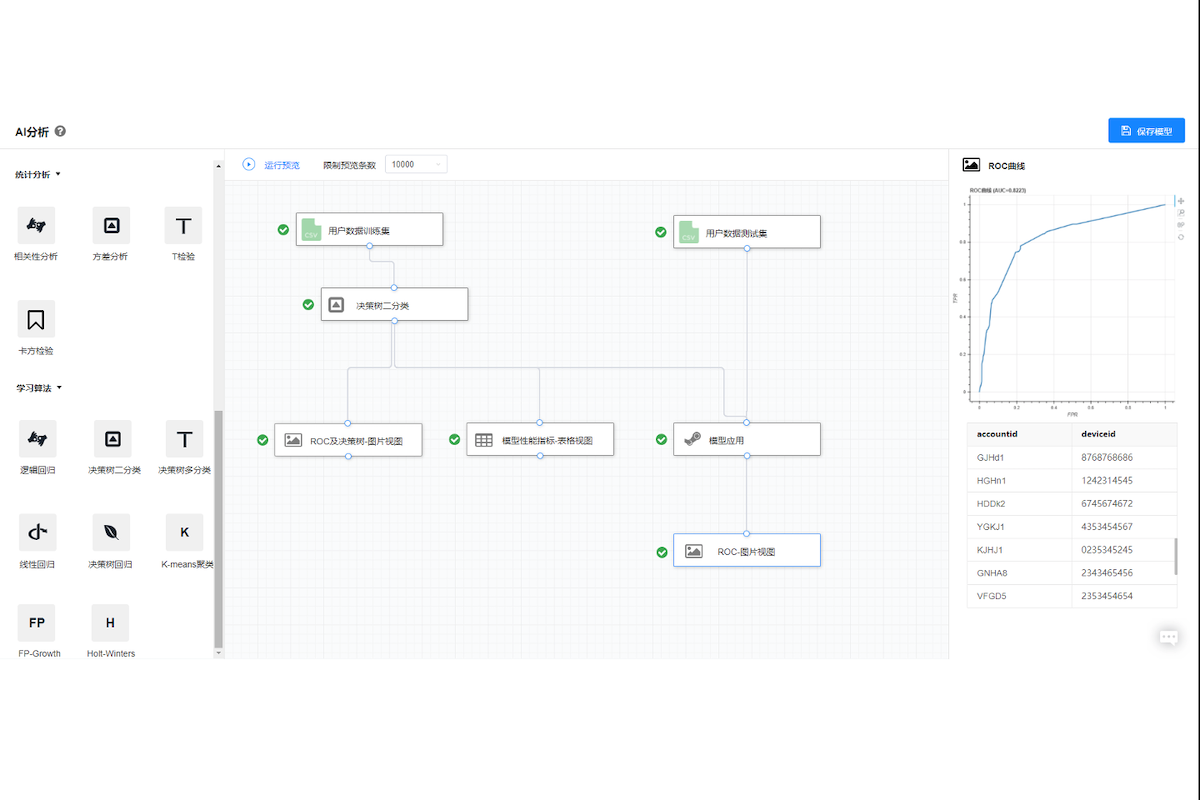Viewport: 1200px width, 800px height.
Task: Collapse the 学习算法 section
Action: point(58,387)
